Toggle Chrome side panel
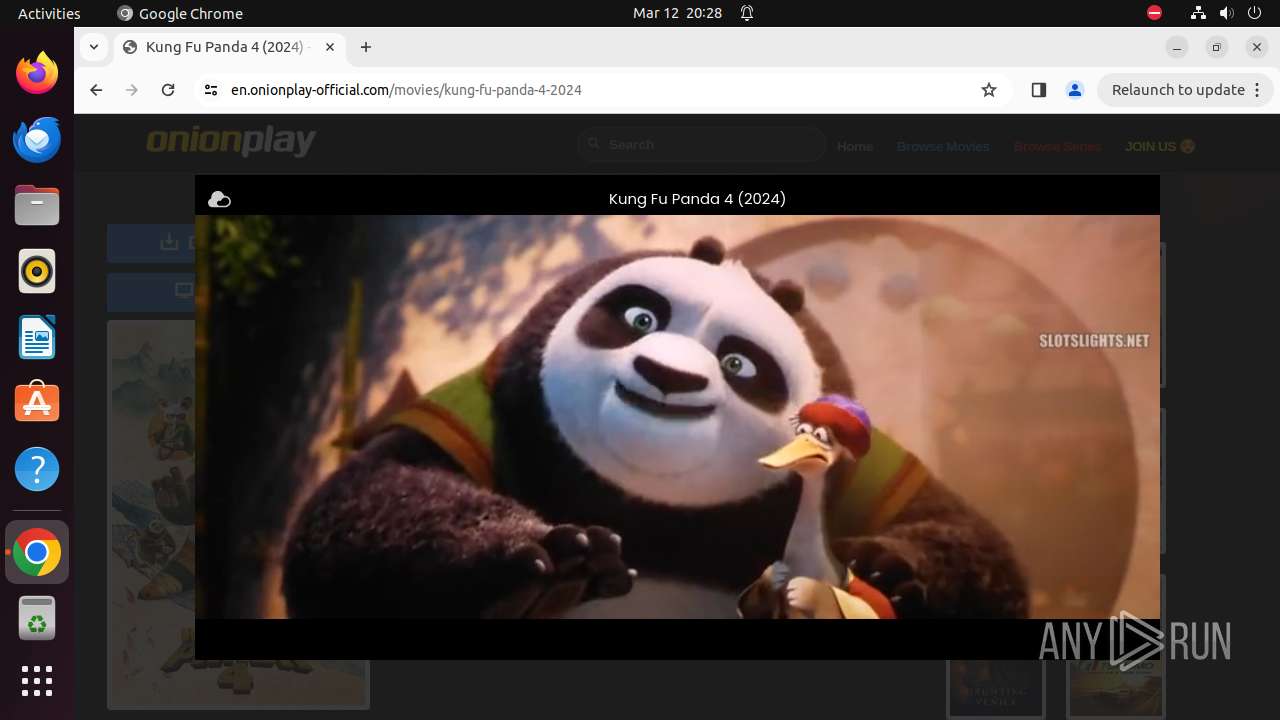The height and width of the screenshot is (720, 1280). pos(1038,90)
